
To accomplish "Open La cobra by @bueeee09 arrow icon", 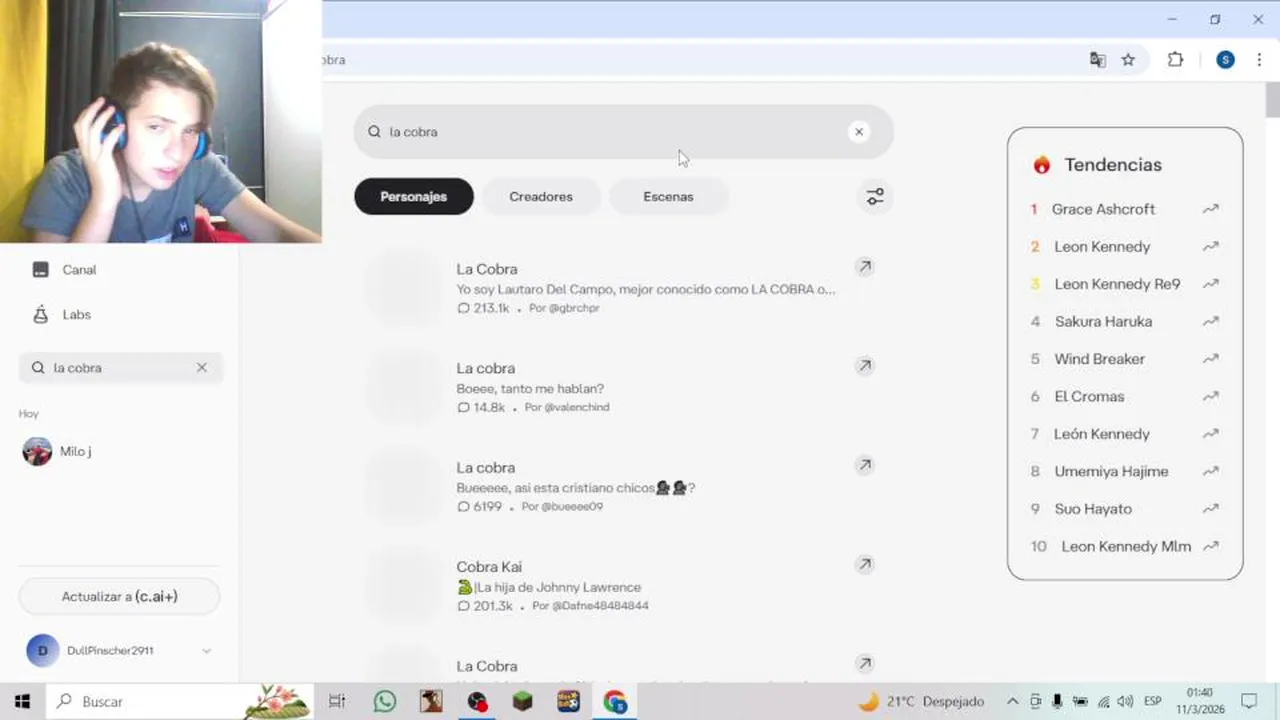I will click(864, 465).
